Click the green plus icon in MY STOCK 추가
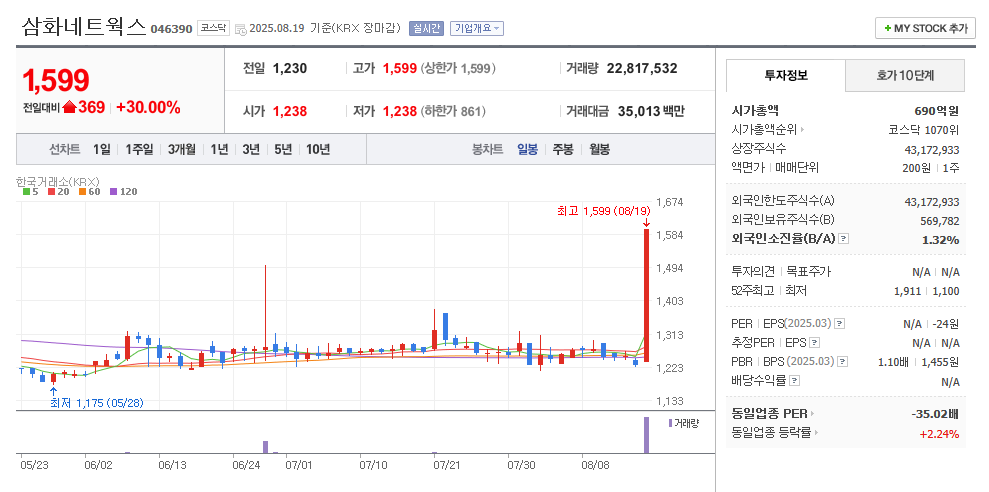The height and width of the screenshot is (492, 989). pyautogui.click(x=888, y=28)
